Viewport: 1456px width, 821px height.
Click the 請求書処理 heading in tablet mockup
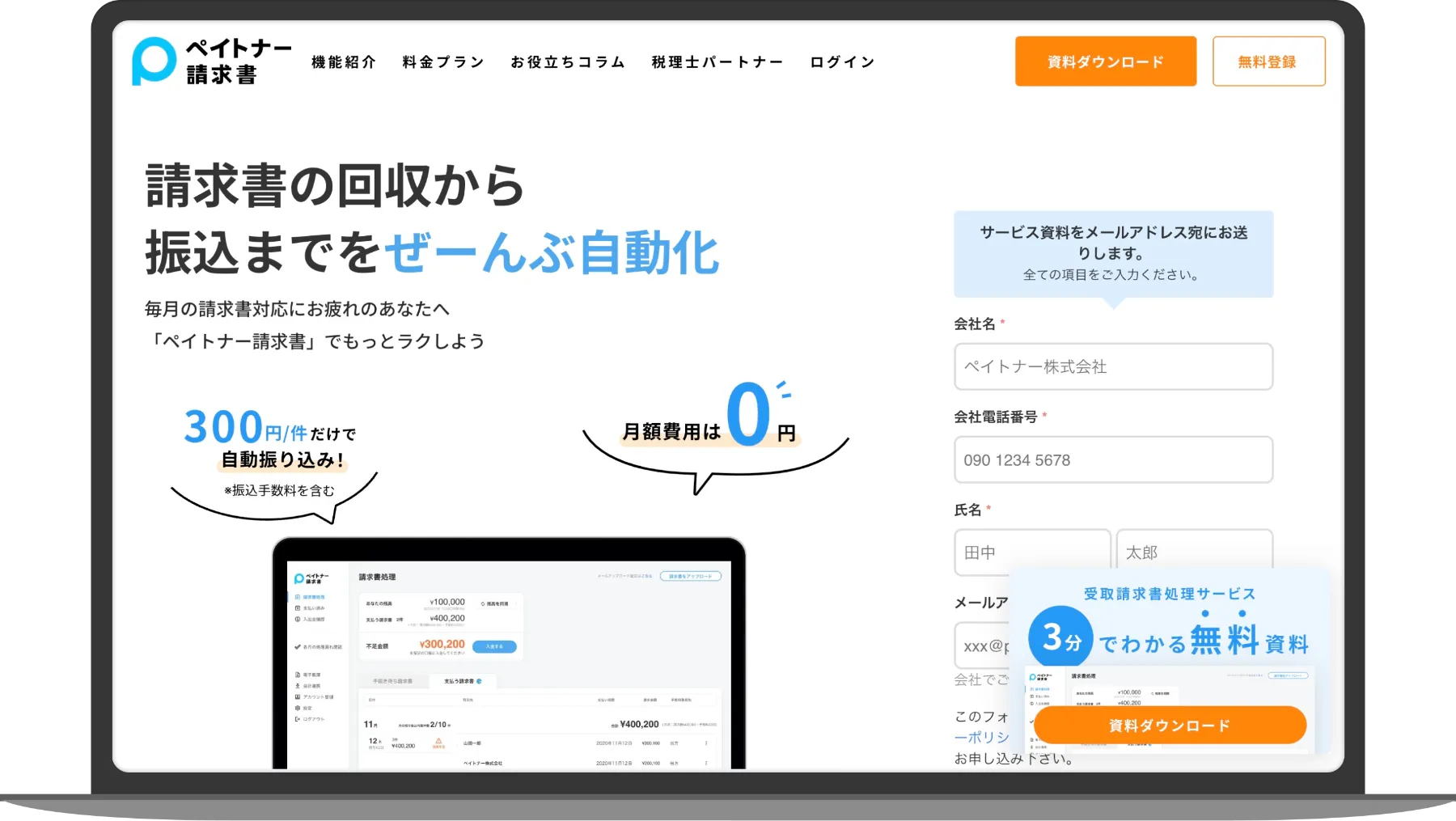coord(378,577)
